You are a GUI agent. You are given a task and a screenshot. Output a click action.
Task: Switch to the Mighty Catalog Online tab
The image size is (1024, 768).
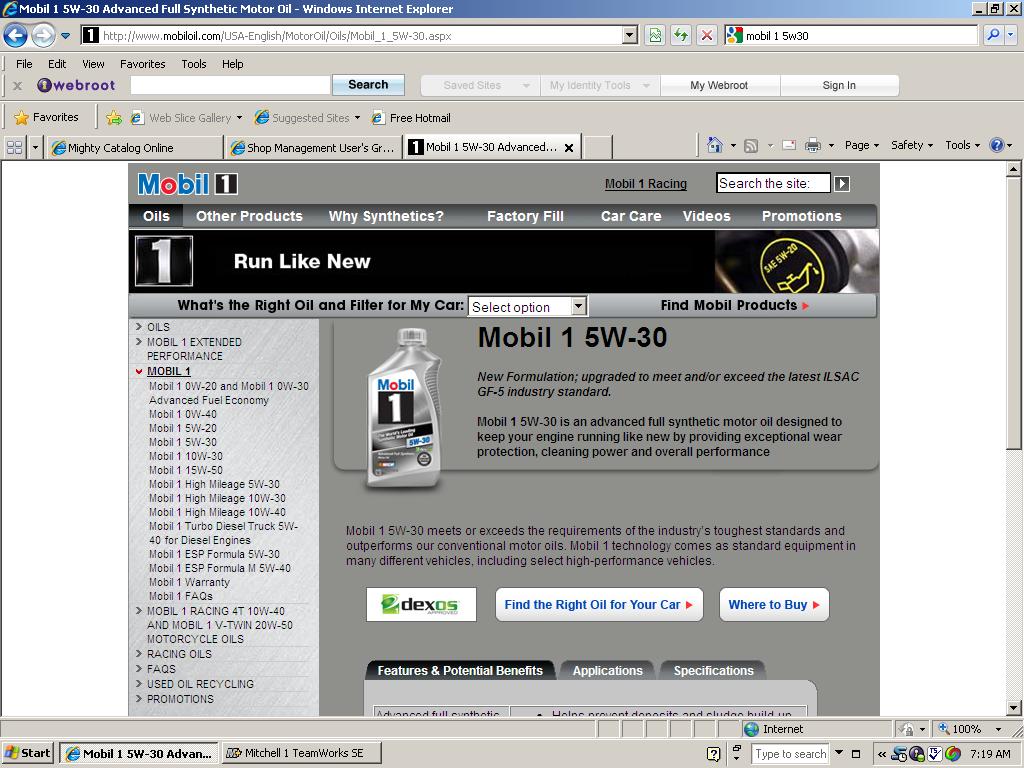133,148
